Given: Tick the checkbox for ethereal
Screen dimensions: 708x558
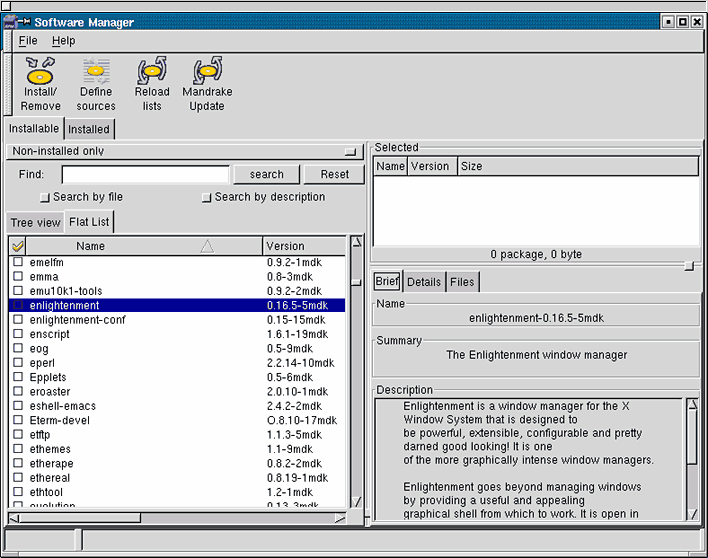Looking at the screenshot, I should (x=18, y=478).
